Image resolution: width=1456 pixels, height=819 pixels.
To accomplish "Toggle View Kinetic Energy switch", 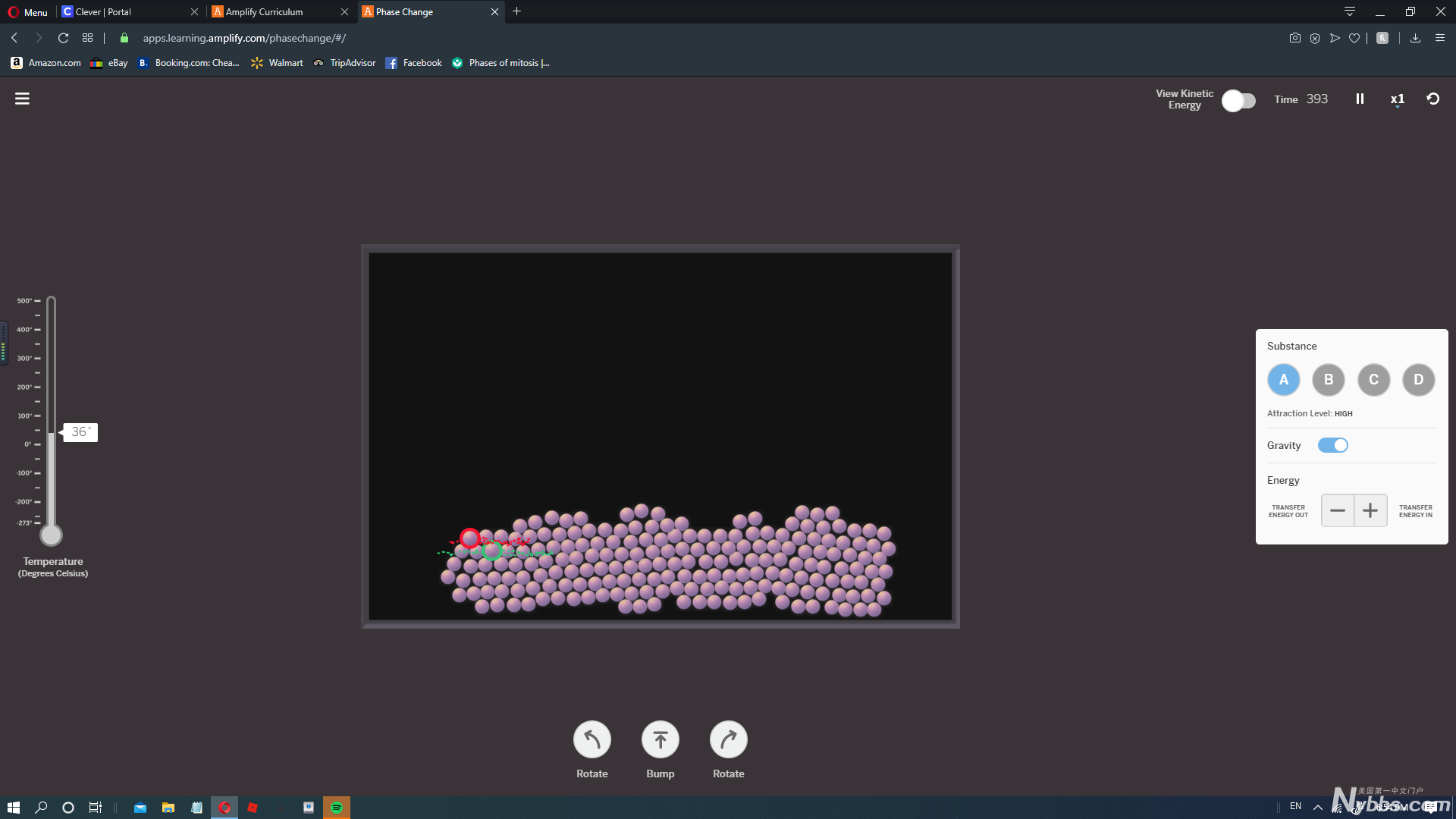I will click(x=1238, y=100).
